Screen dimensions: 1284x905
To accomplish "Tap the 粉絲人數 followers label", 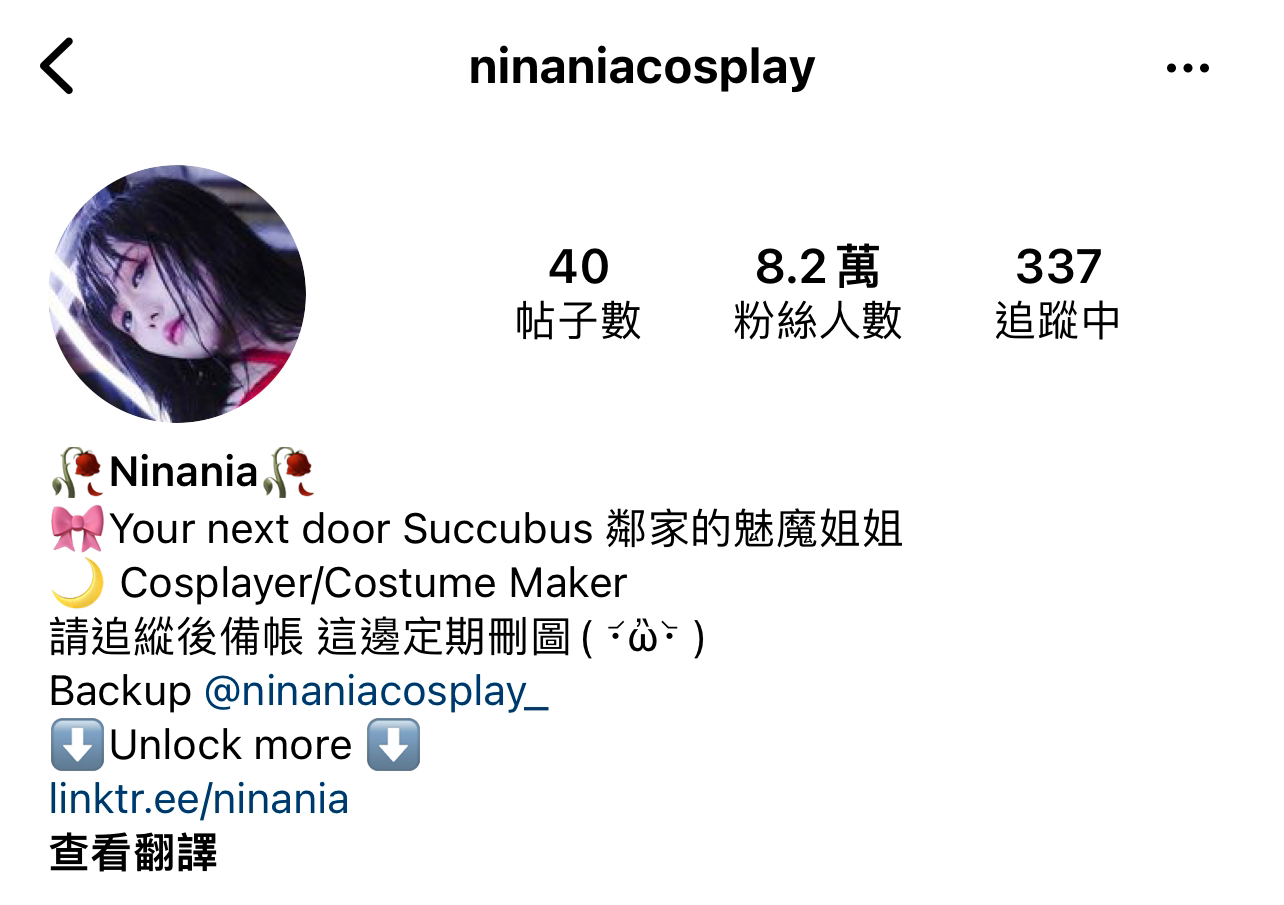I will tap(817, 321).
